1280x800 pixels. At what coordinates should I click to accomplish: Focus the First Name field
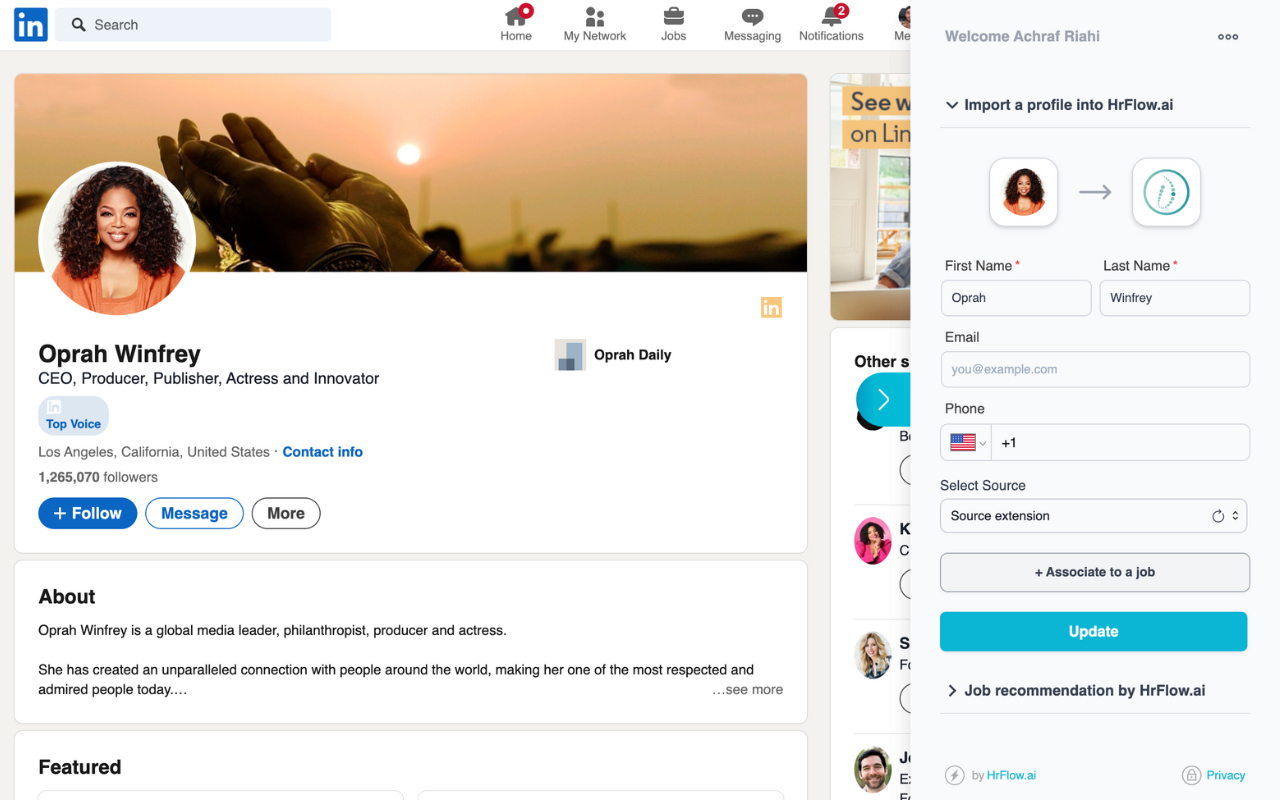[x=1016, y=298]
